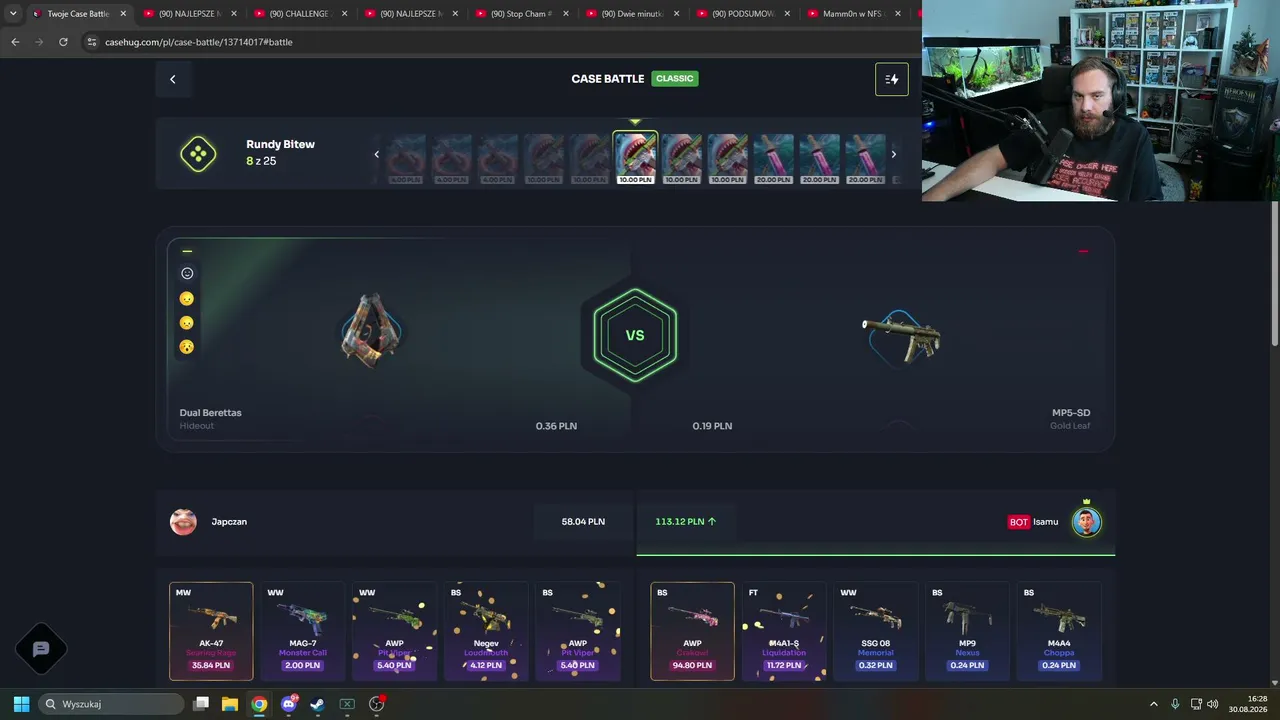Click the 58.04 PLN total for Japczan
The width and height of the screenshot is (1280, 720).
pyautogui.click(x=583, y=522)
